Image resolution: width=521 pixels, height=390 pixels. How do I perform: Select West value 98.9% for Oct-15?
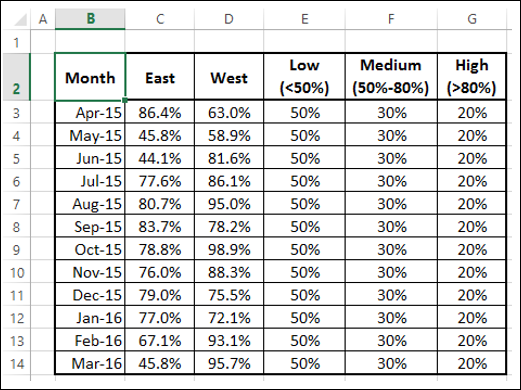[229, 249]
